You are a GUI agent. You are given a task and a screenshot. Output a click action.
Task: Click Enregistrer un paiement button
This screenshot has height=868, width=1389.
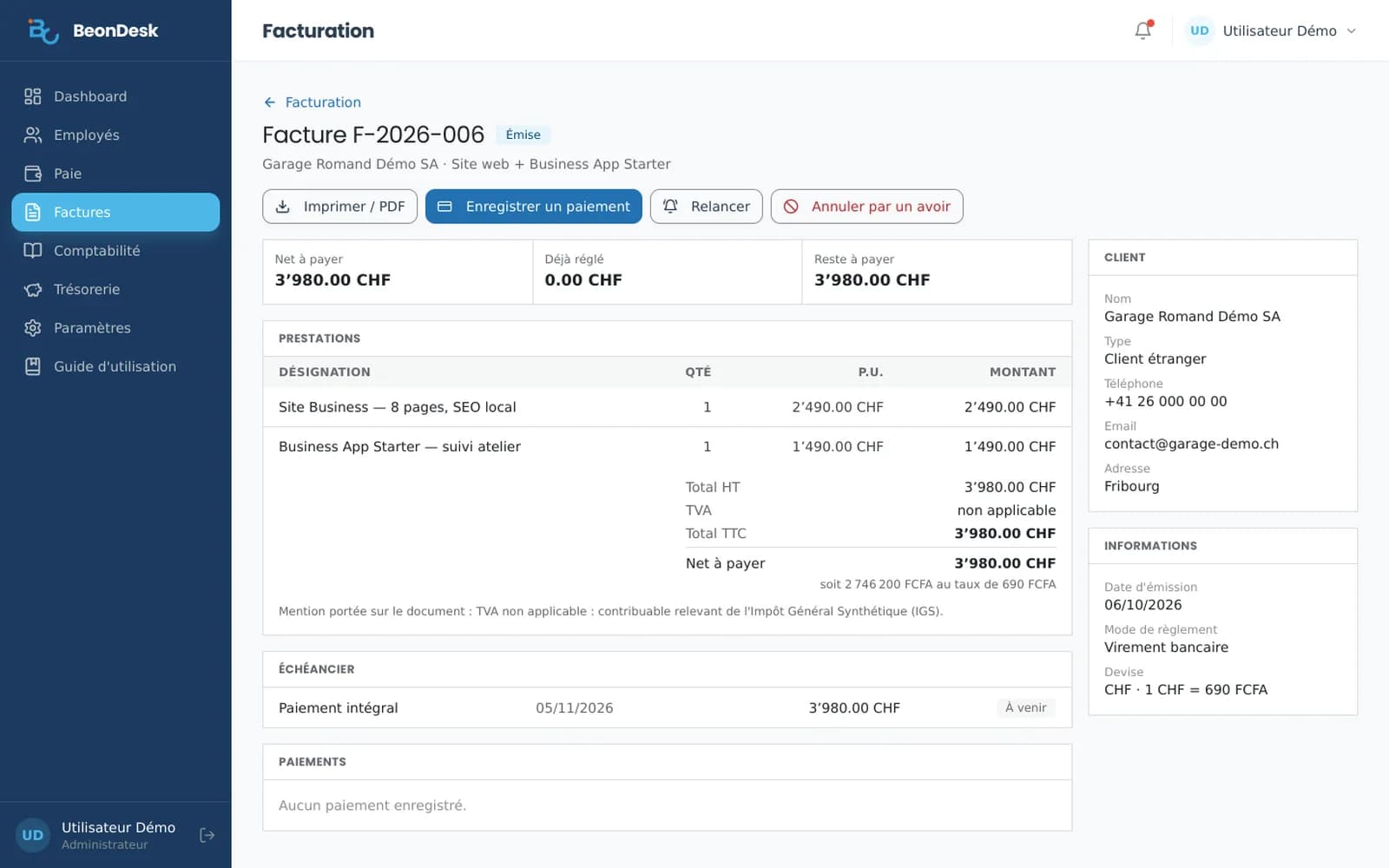coord(534,207)
